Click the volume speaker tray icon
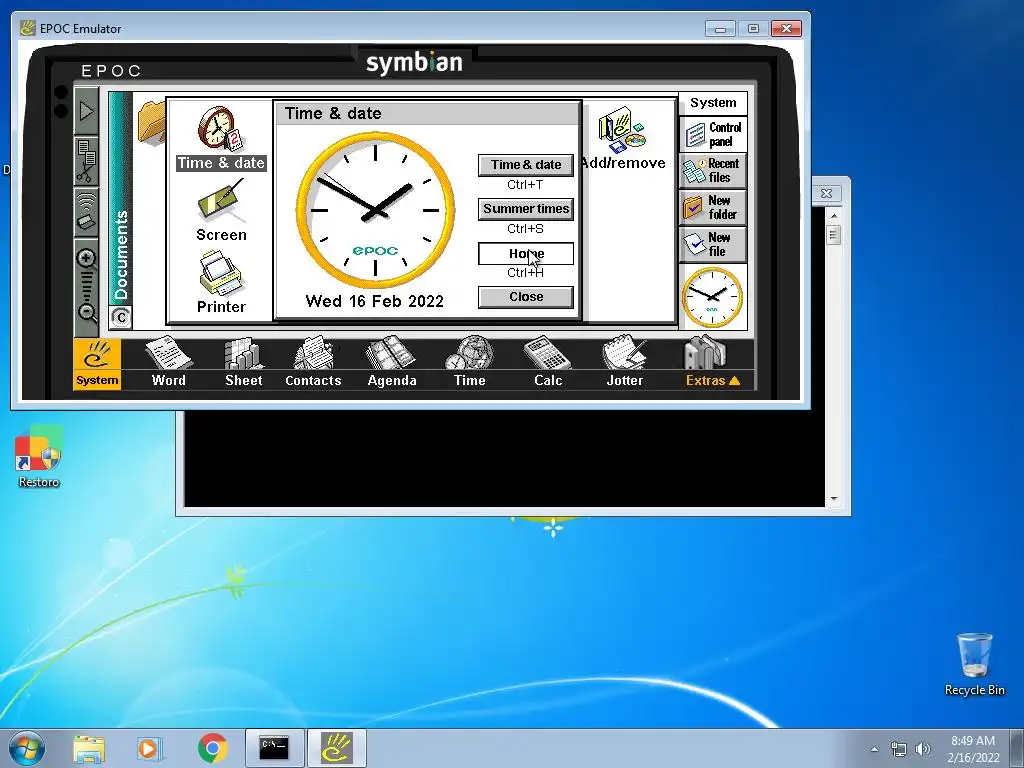Image resolution: width=1024 pixels, height=768 pixels. 923,749
